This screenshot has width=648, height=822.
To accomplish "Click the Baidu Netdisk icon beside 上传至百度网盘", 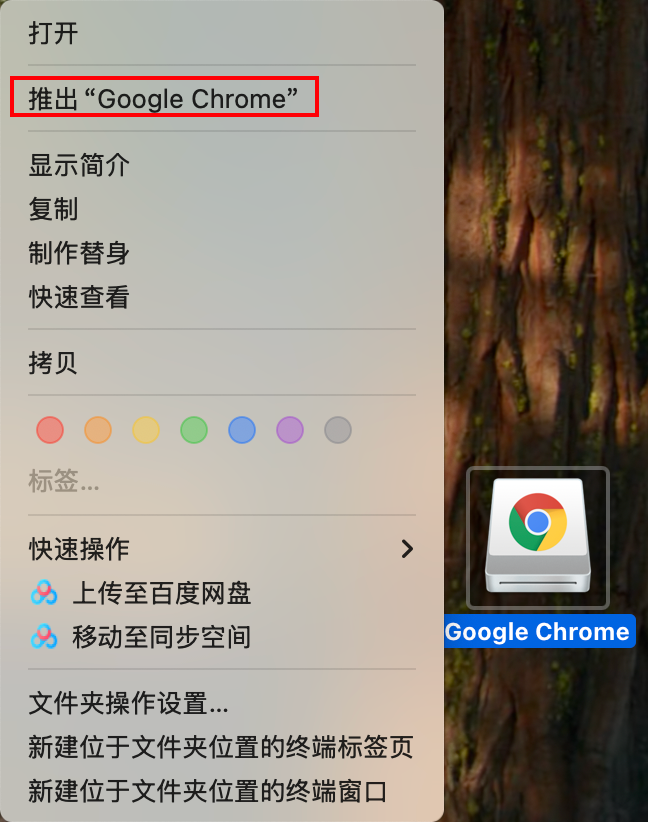I will (44, 593).
